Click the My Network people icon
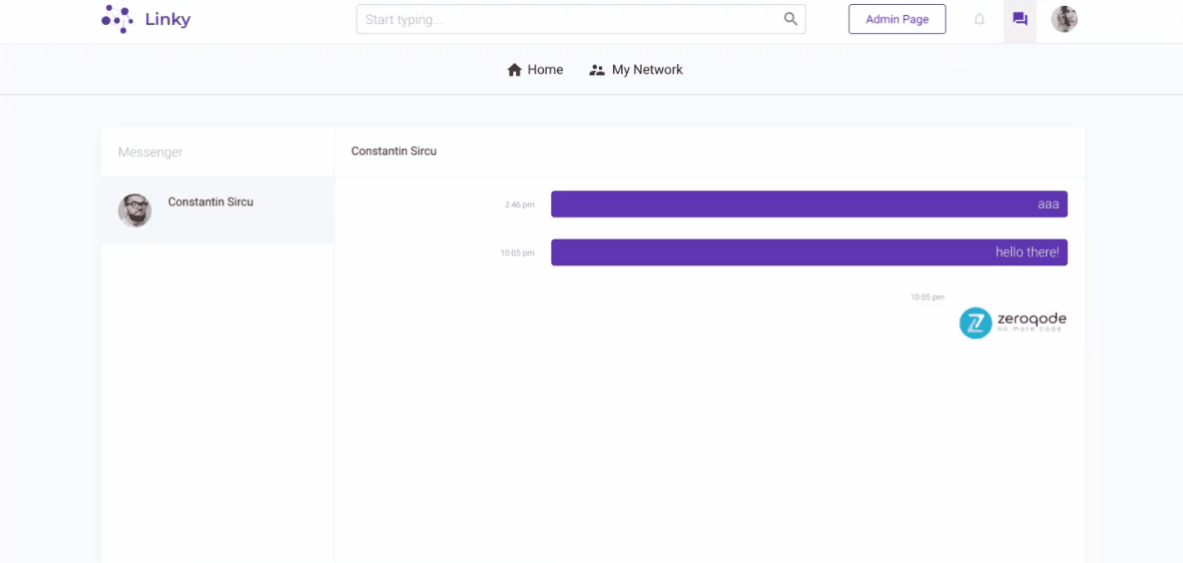The width and height of the screenshot is (1183, 563). tap(597, 70)
